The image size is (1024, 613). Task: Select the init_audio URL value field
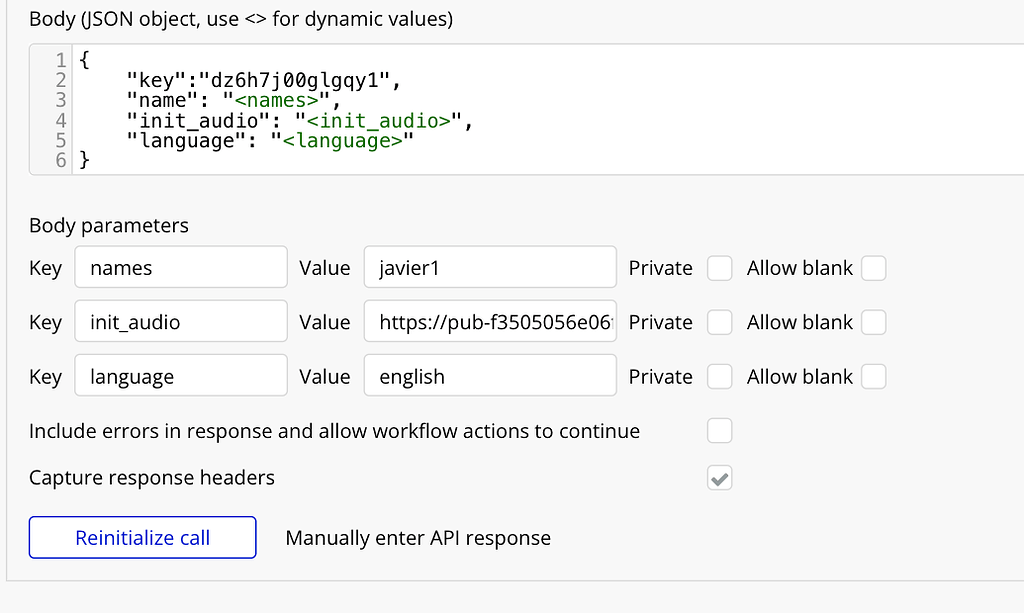pyautogui.click(x=490, y=321)
